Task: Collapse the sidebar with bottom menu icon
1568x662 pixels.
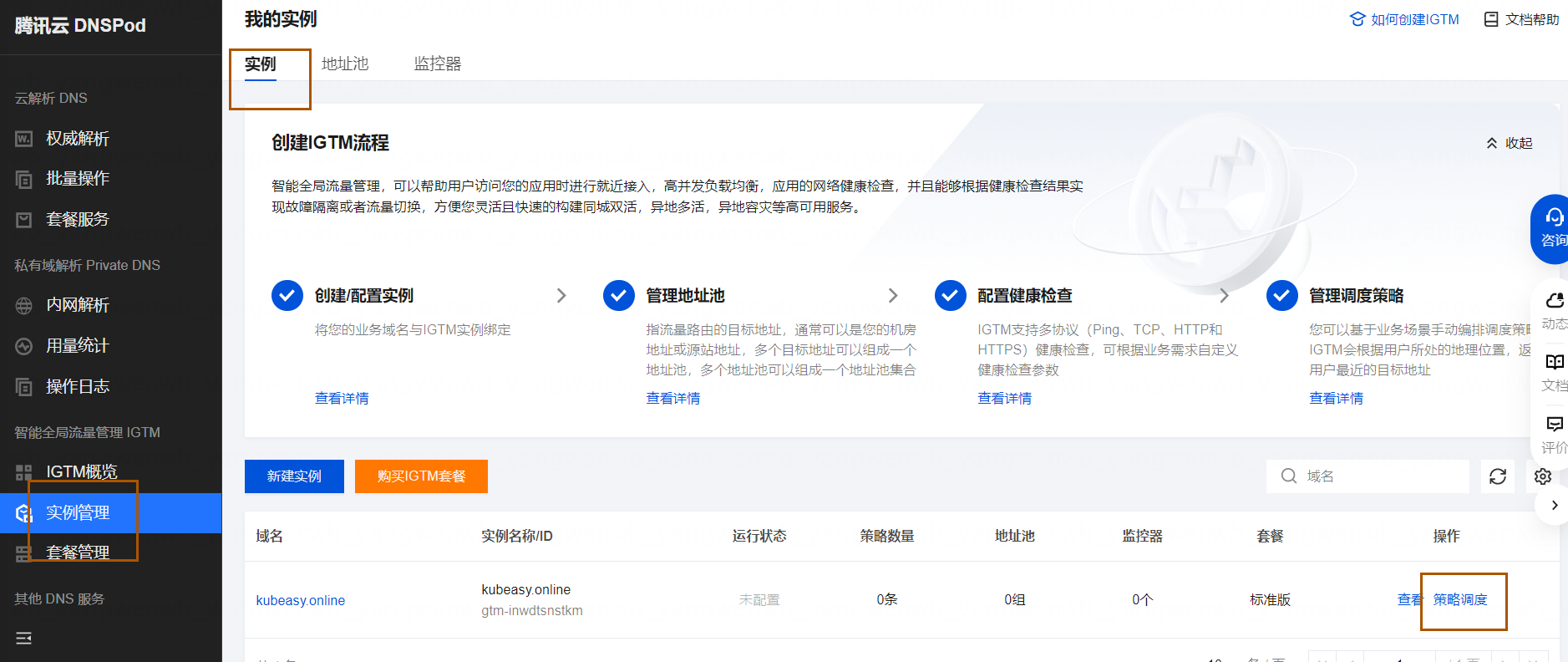Action: coord(24,638)
